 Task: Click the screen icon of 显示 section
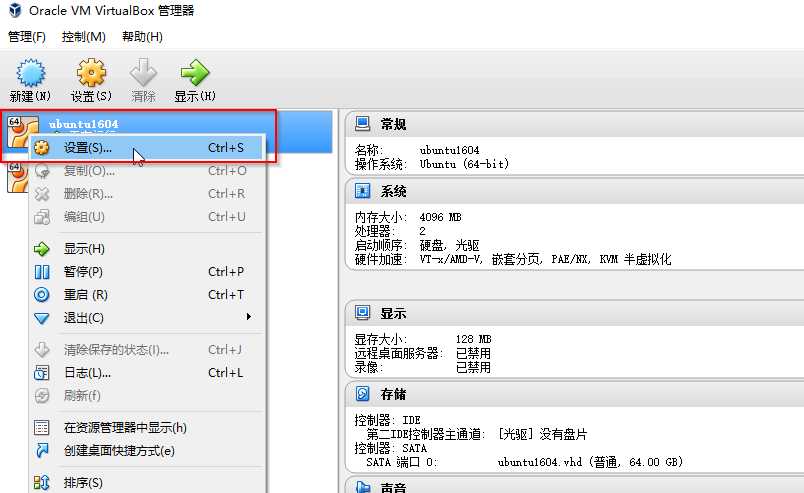point(363,312)
